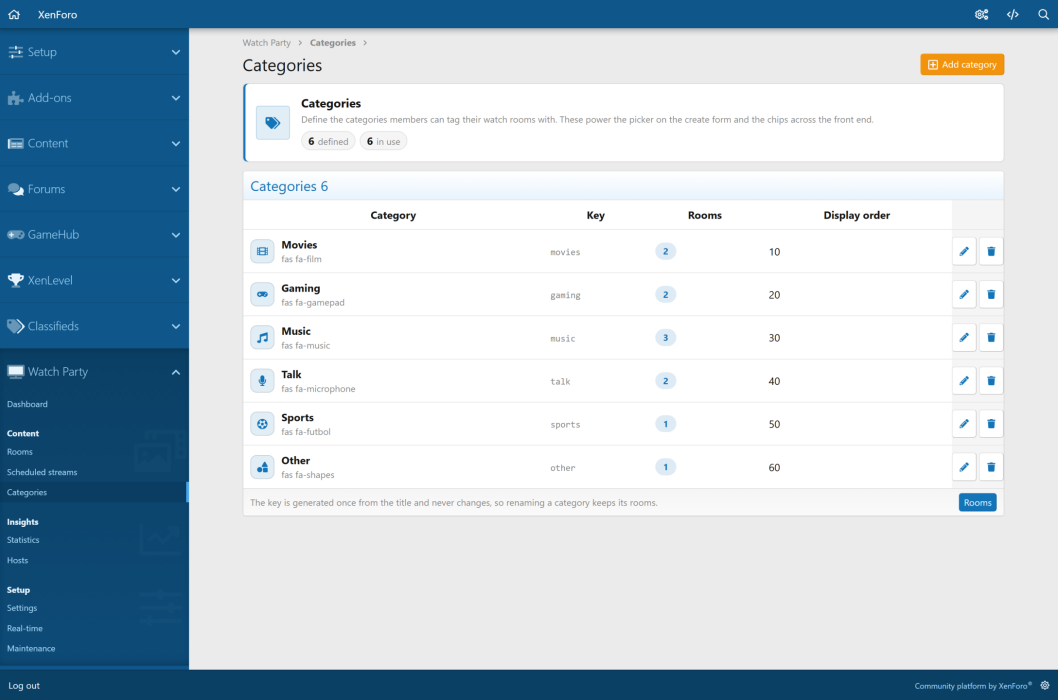This screenshot has height=700, width=1058.
Task: Click the room count badge for Sports
Action: point(665,424)
